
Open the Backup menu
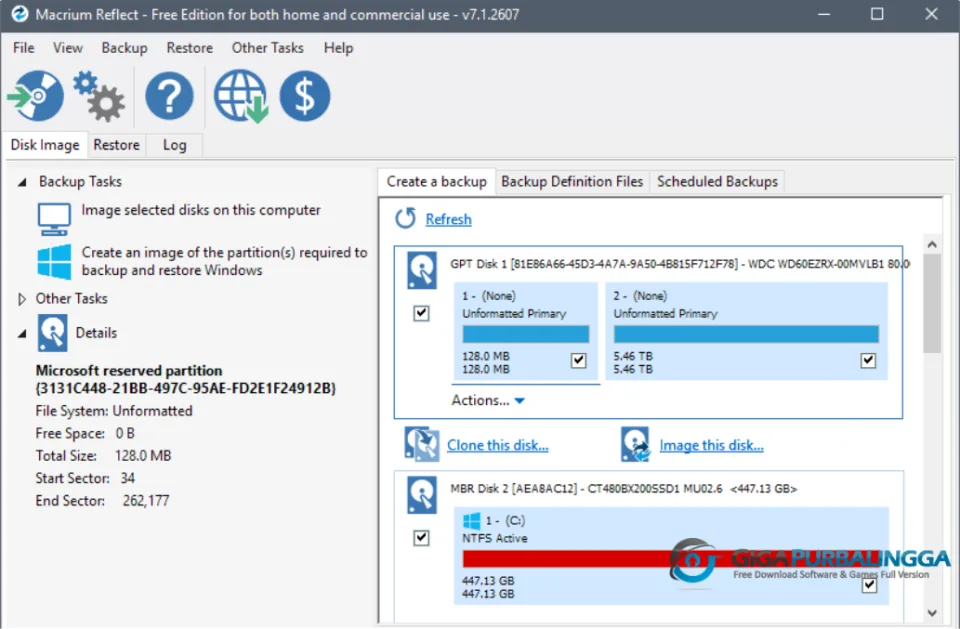tap(124, 48)
